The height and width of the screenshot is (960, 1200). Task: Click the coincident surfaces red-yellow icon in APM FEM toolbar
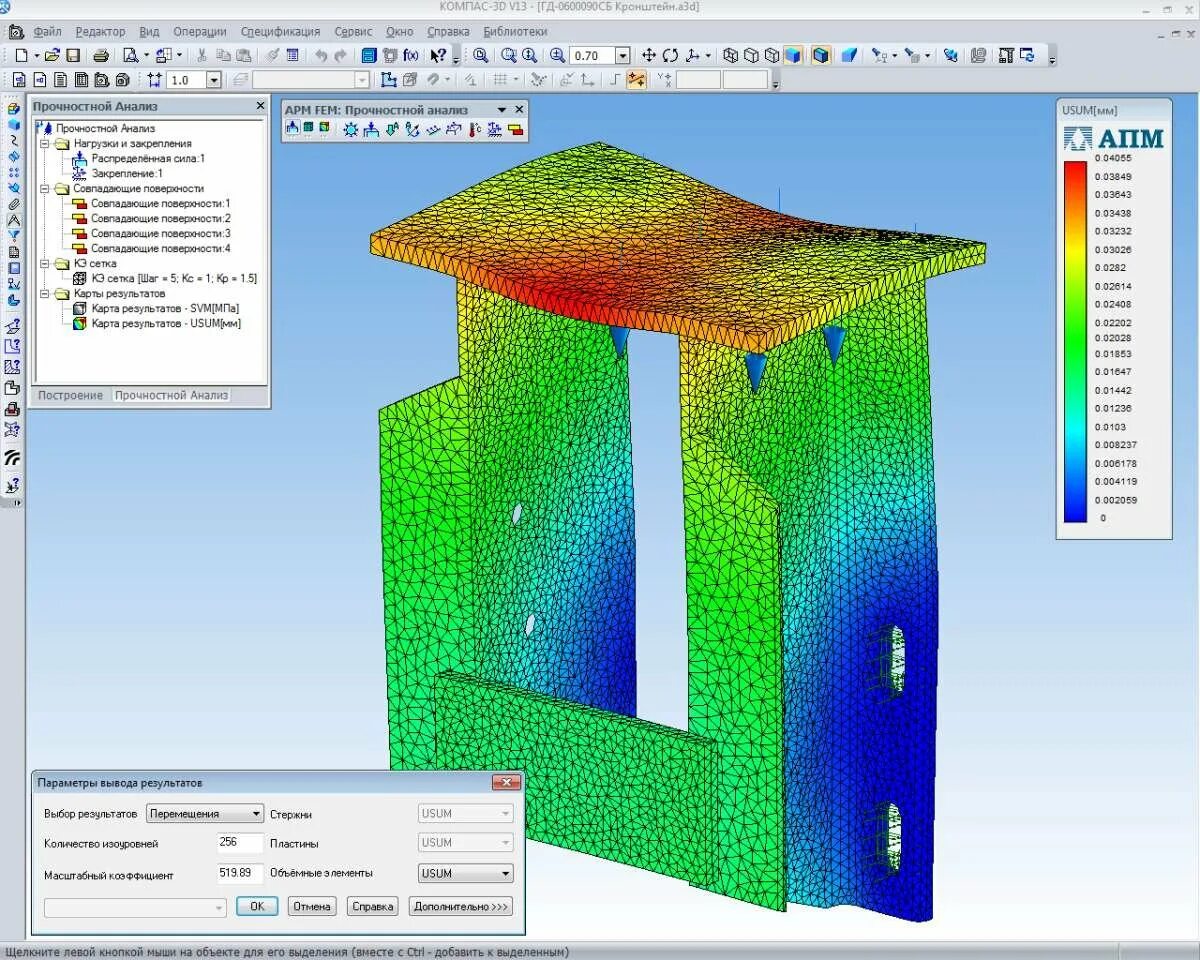point(515,129)
